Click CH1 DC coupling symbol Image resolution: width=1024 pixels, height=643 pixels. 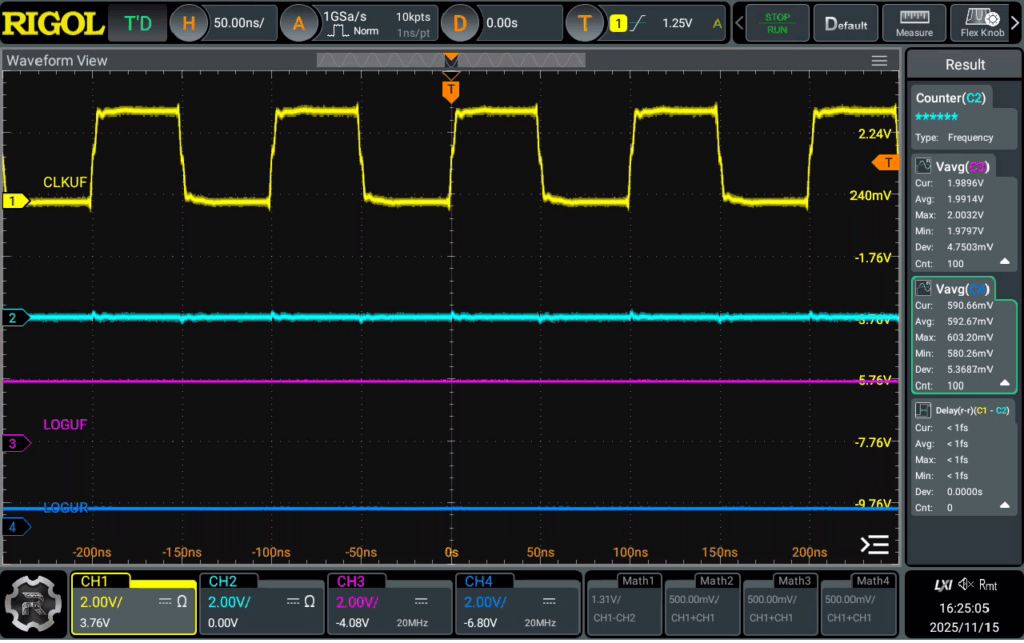pos(165,602)
